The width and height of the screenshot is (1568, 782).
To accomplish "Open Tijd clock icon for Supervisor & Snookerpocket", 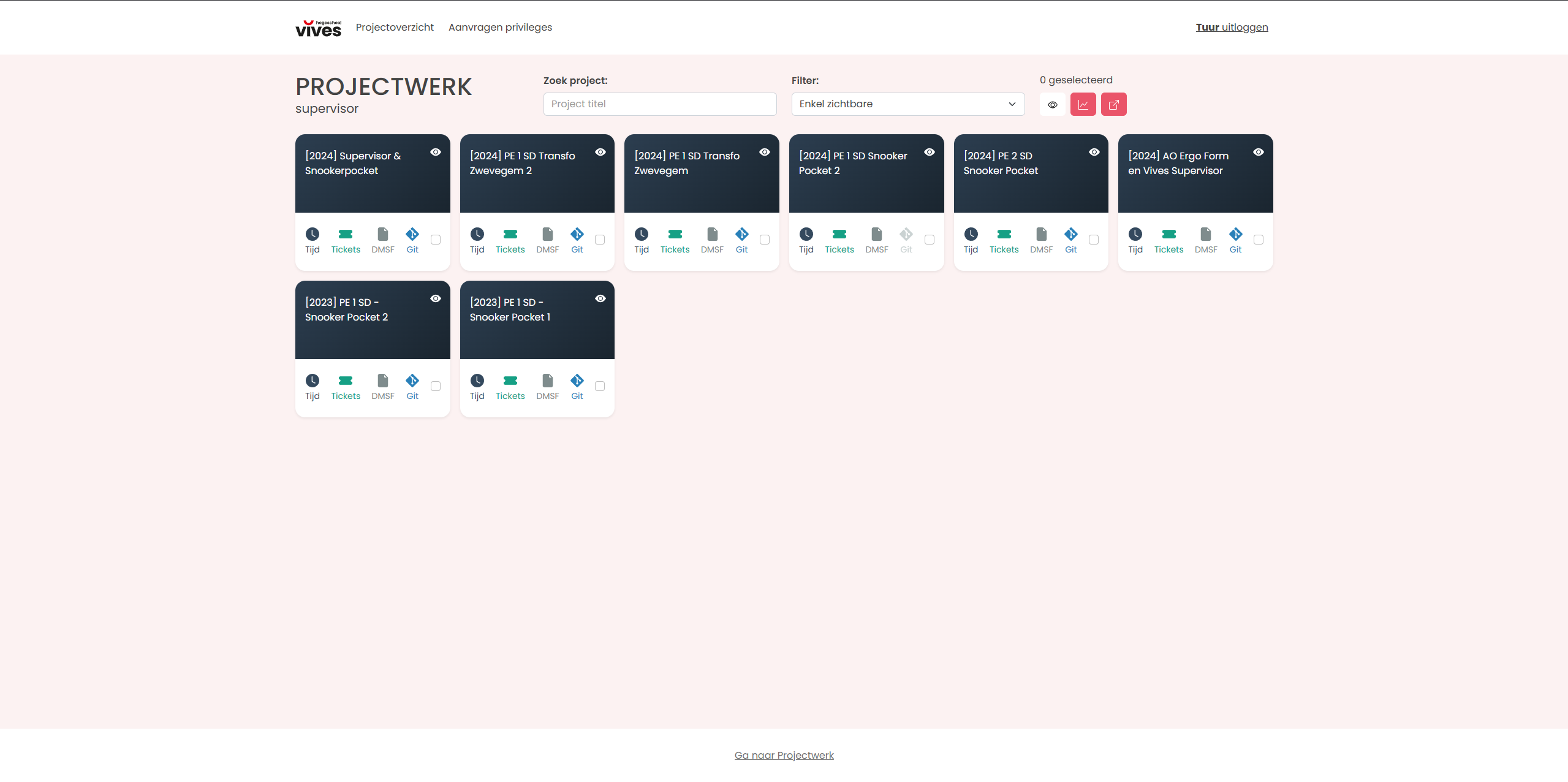I will 312,234.
